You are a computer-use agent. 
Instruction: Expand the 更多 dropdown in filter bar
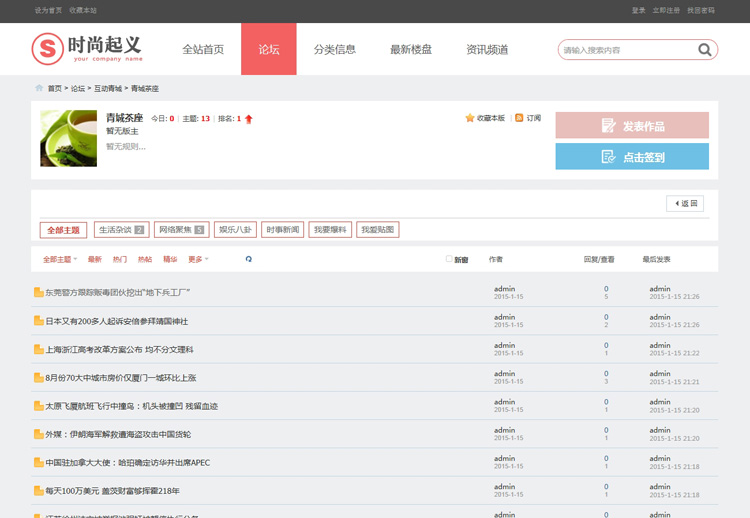pyautogui.click(x=198, y=259)
